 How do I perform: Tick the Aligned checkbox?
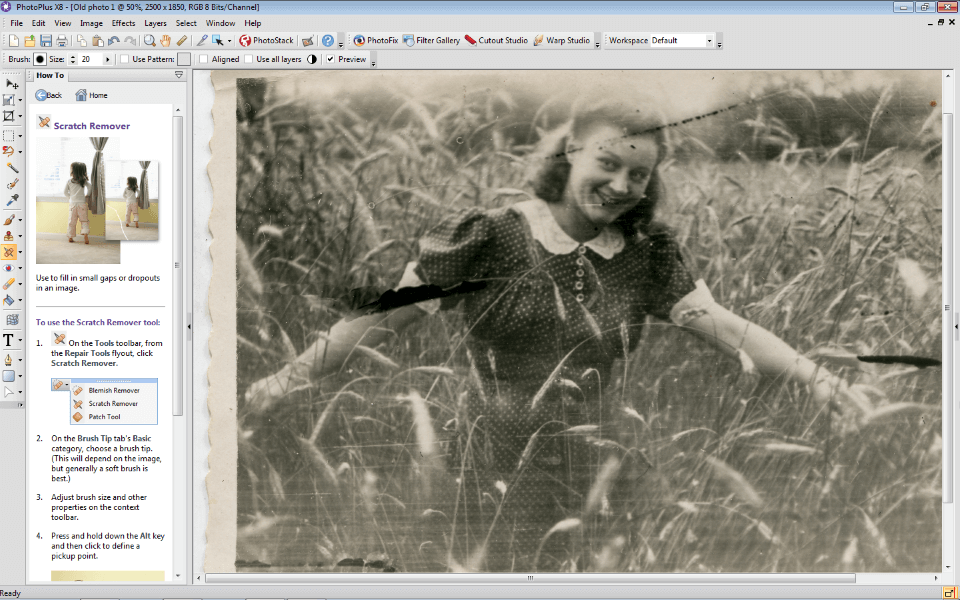pyautogui.click(x=204, y=59)
